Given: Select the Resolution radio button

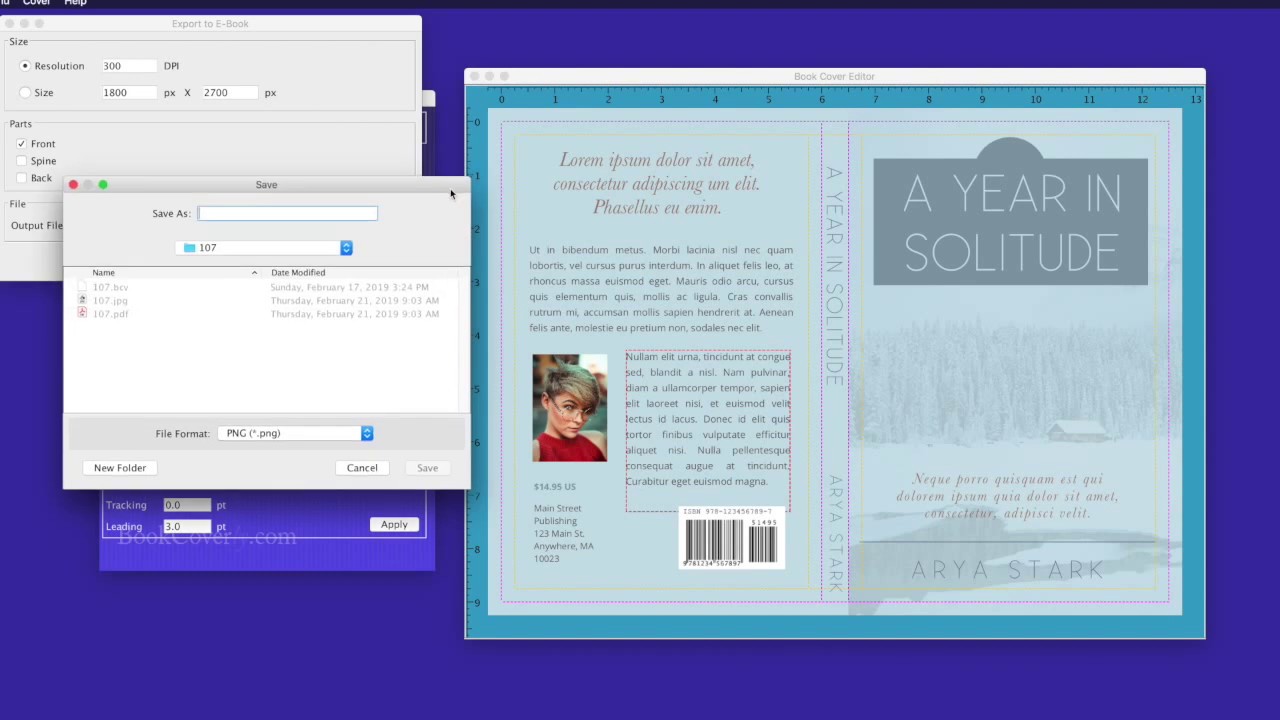Looking at the screenshot, I should click(25, 66).
